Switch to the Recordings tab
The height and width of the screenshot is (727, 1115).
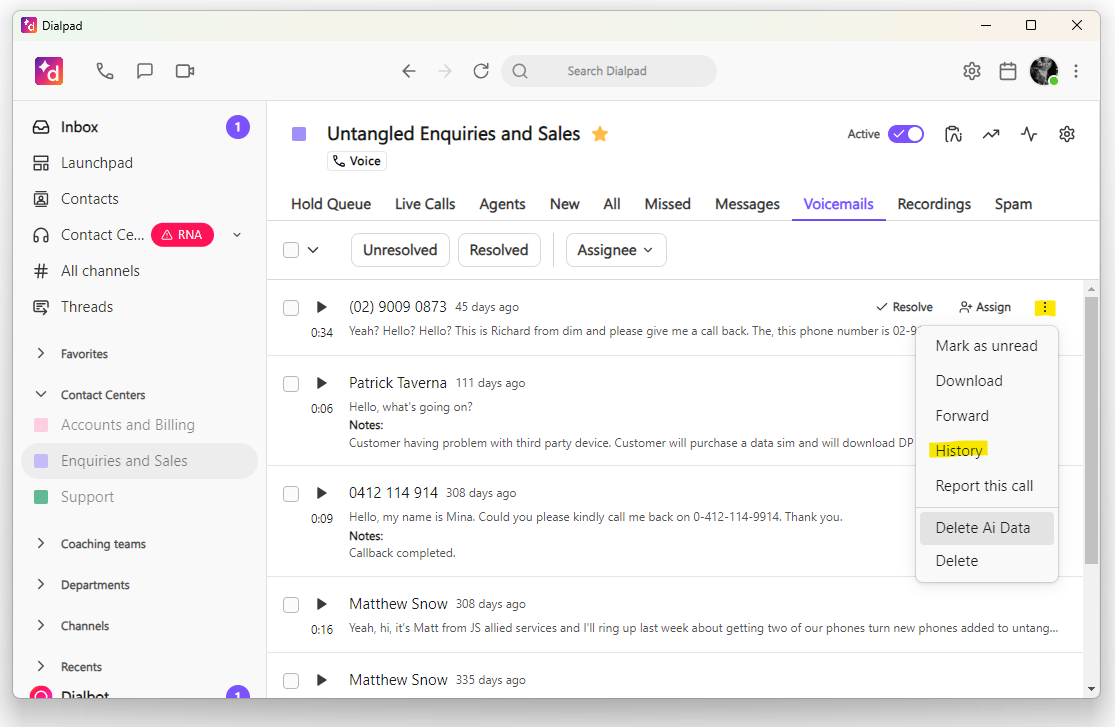[x=934, y=204]
